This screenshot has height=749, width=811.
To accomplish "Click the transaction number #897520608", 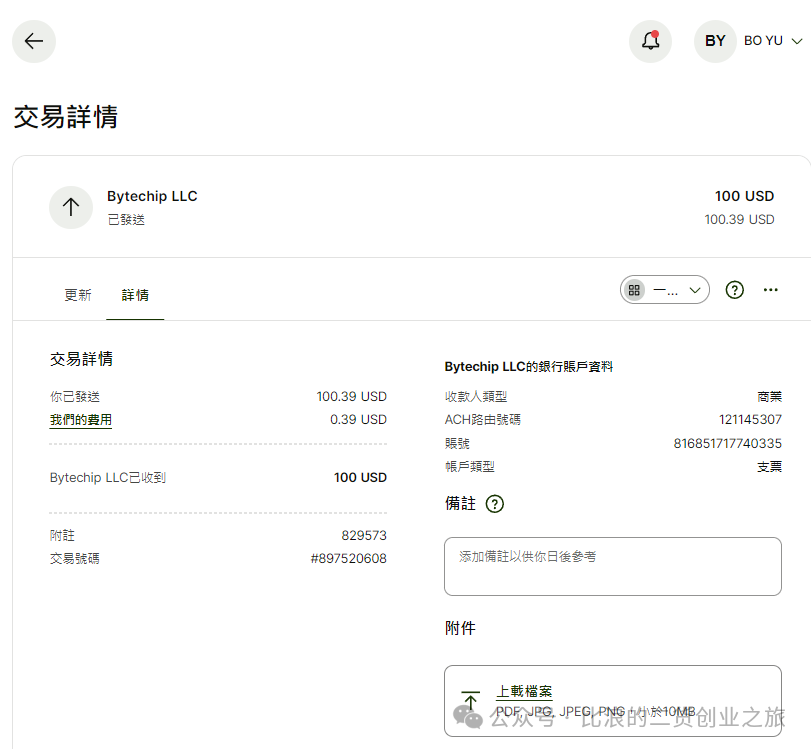I will click(x=349, y=559).
